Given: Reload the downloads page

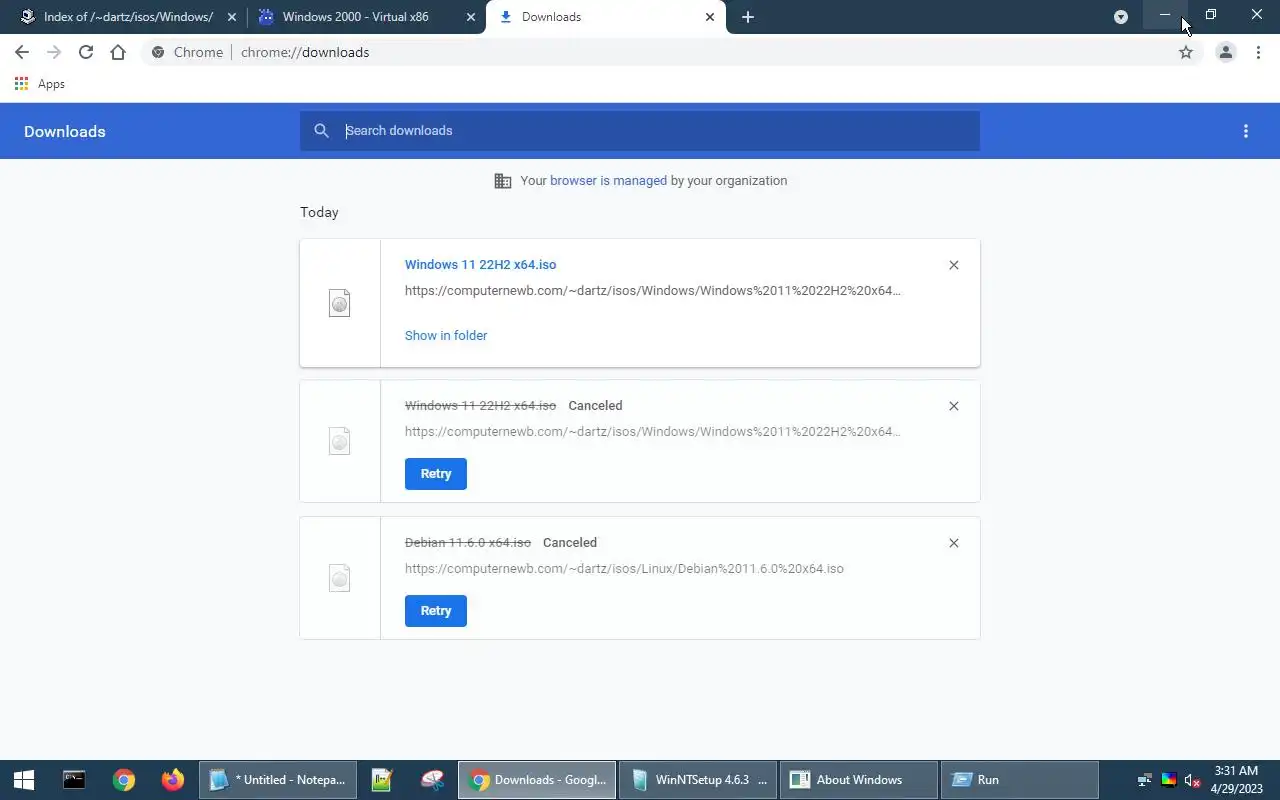Looking at the screenshot, I should pos(86,52).
